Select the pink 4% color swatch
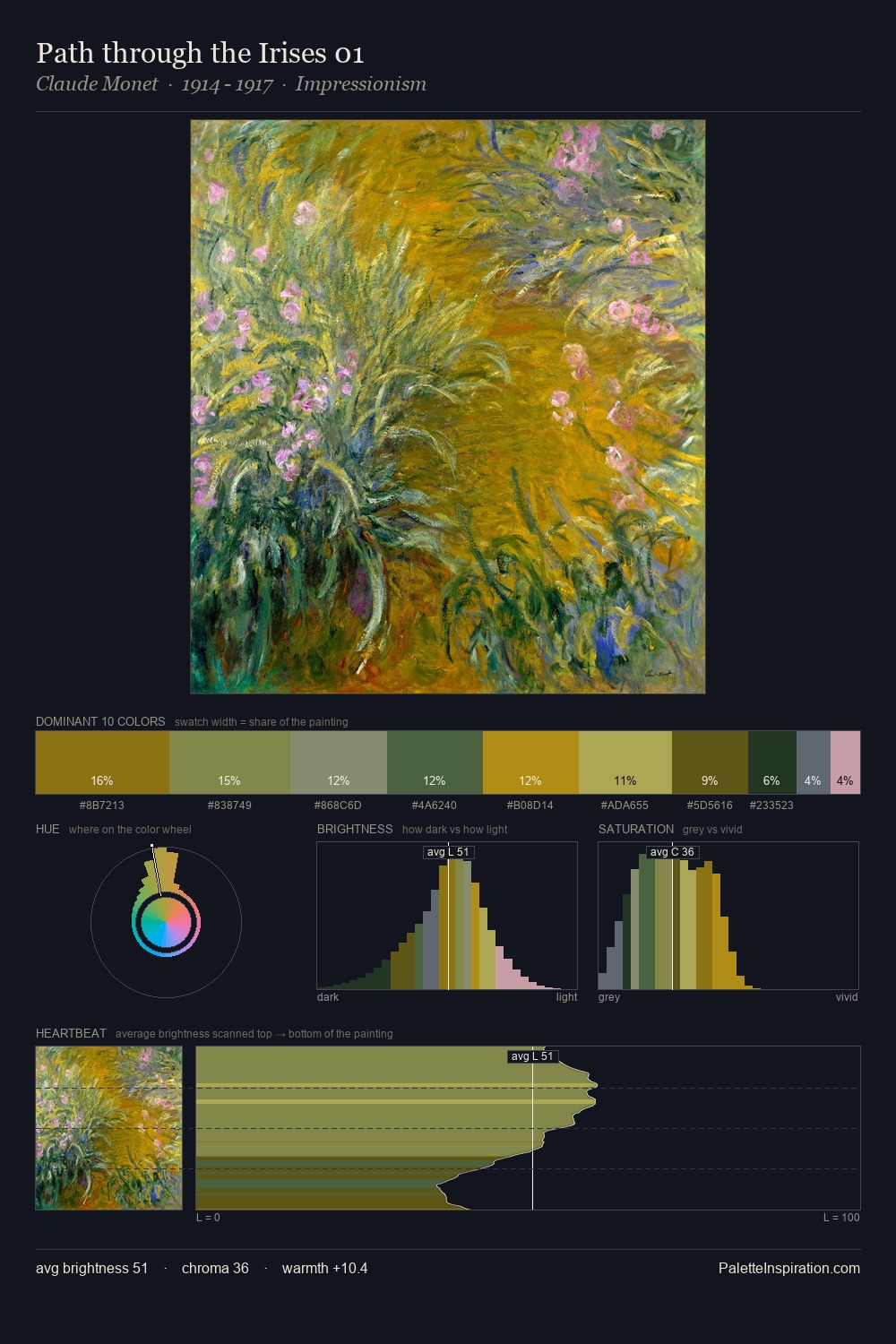The width and height of the screenshot is (896, 1344). tap(845, 762)
